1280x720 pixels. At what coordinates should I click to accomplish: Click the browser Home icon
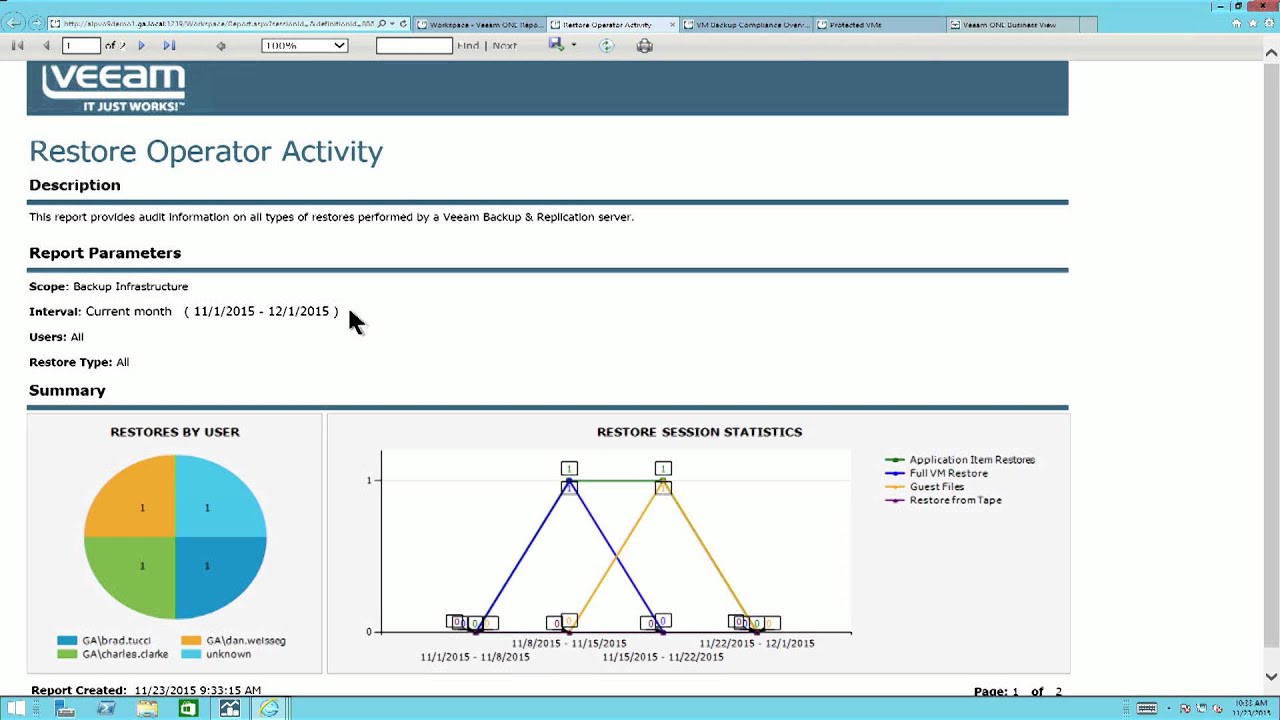[x=1237, y=23]
